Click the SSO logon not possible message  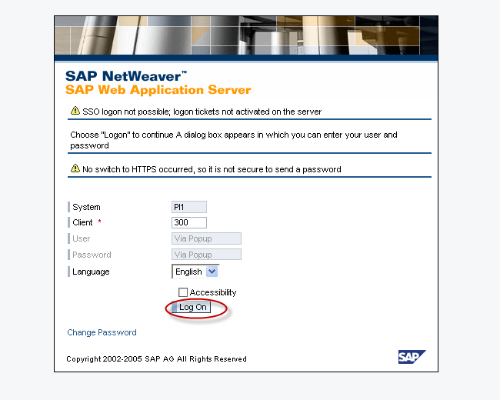202,112
